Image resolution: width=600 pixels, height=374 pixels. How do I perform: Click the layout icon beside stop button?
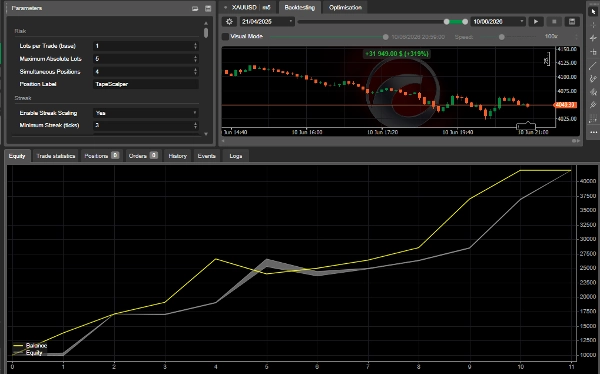[x=572, y=22]
